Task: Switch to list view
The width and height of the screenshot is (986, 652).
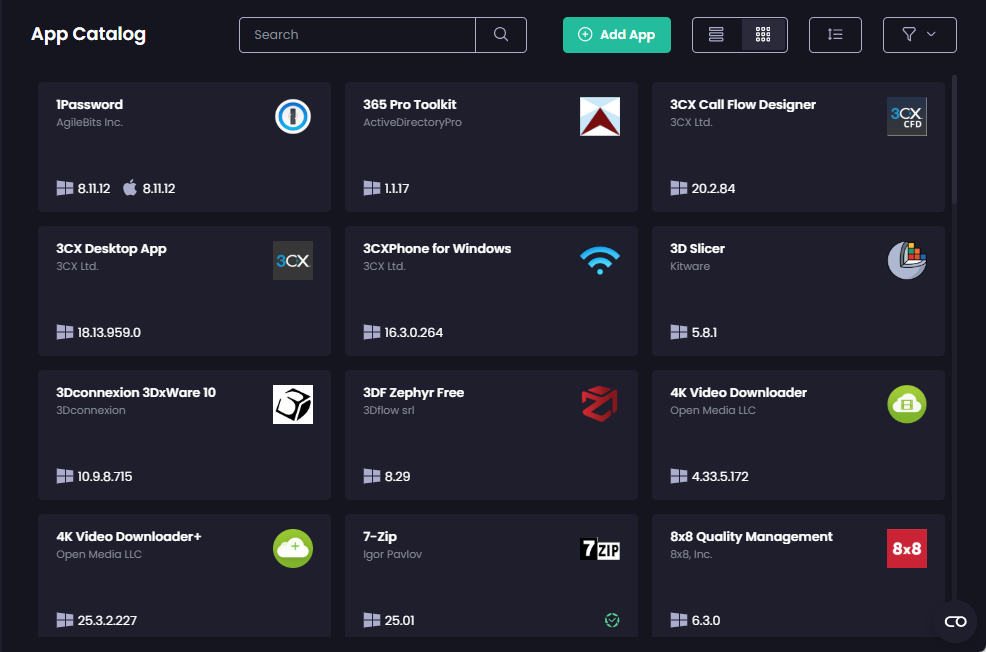Action: [x=716, y=34]
